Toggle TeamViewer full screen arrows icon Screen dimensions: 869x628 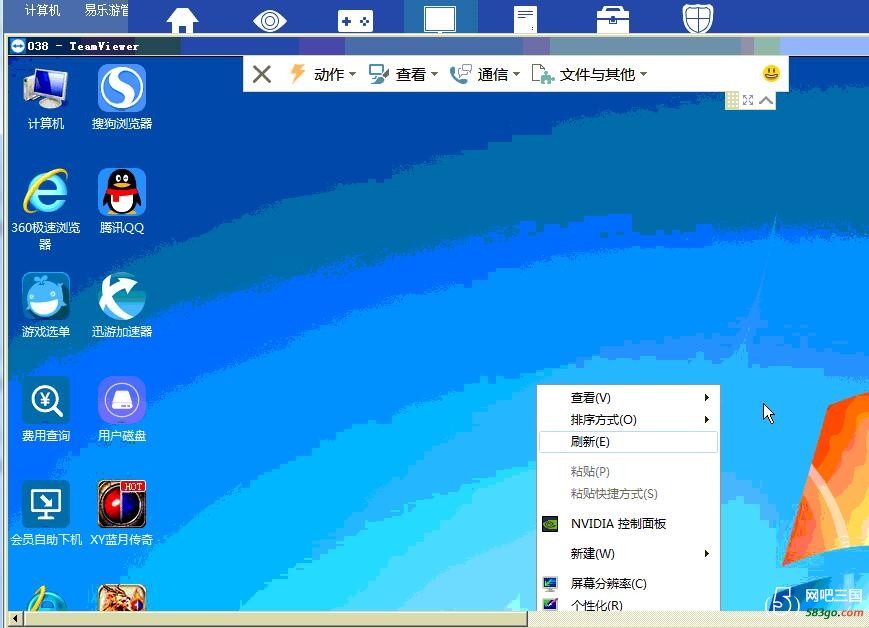[x=748, y=100]
